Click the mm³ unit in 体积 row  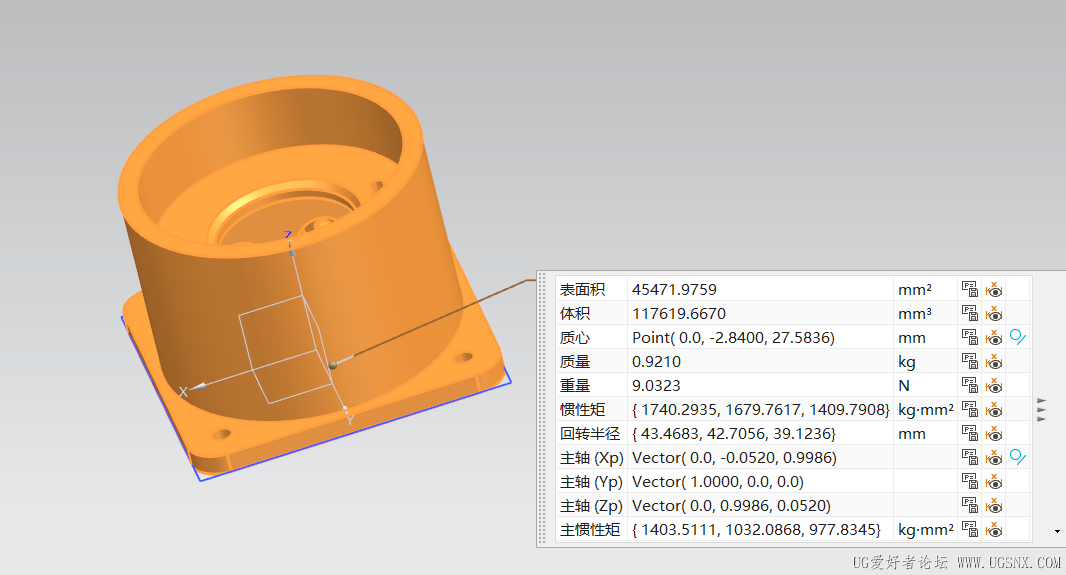(x=914, y=313)
